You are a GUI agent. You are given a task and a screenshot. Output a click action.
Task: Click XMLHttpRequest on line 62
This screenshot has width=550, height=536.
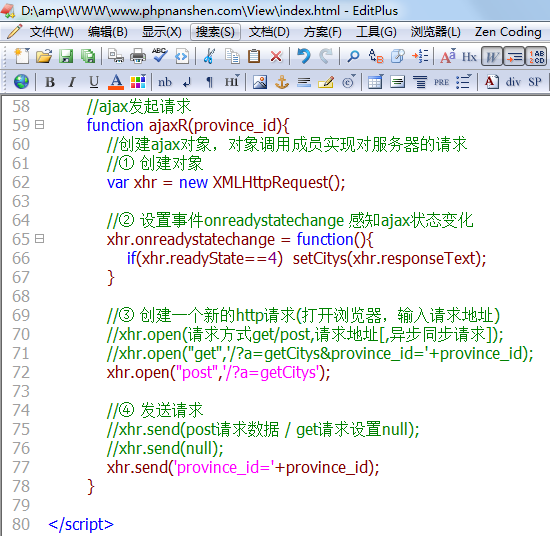click(270, 182)
